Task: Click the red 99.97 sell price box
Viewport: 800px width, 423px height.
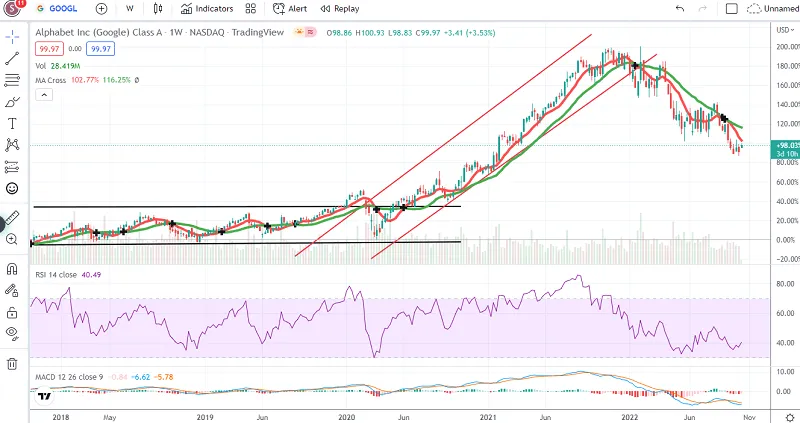Action: [x=49, y=49]
